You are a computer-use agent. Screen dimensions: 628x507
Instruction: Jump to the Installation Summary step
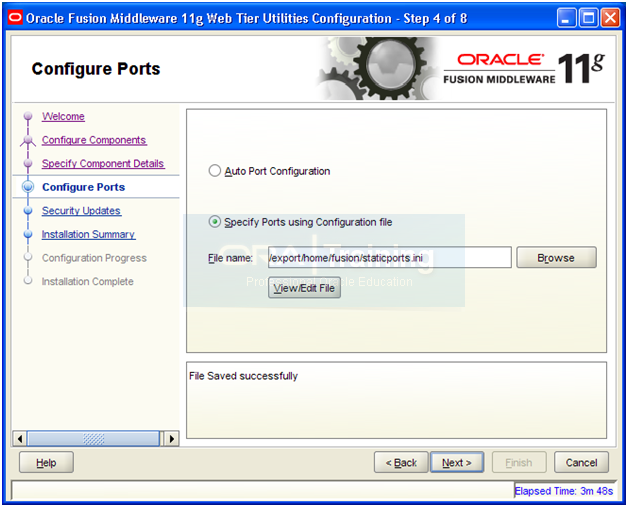[x=89, y=234]
